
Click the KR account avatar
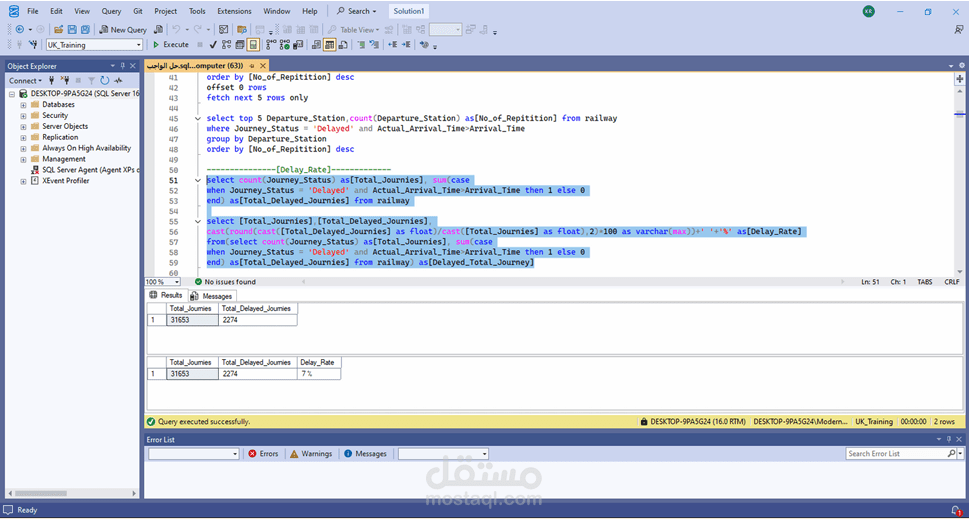click(869, 11)
